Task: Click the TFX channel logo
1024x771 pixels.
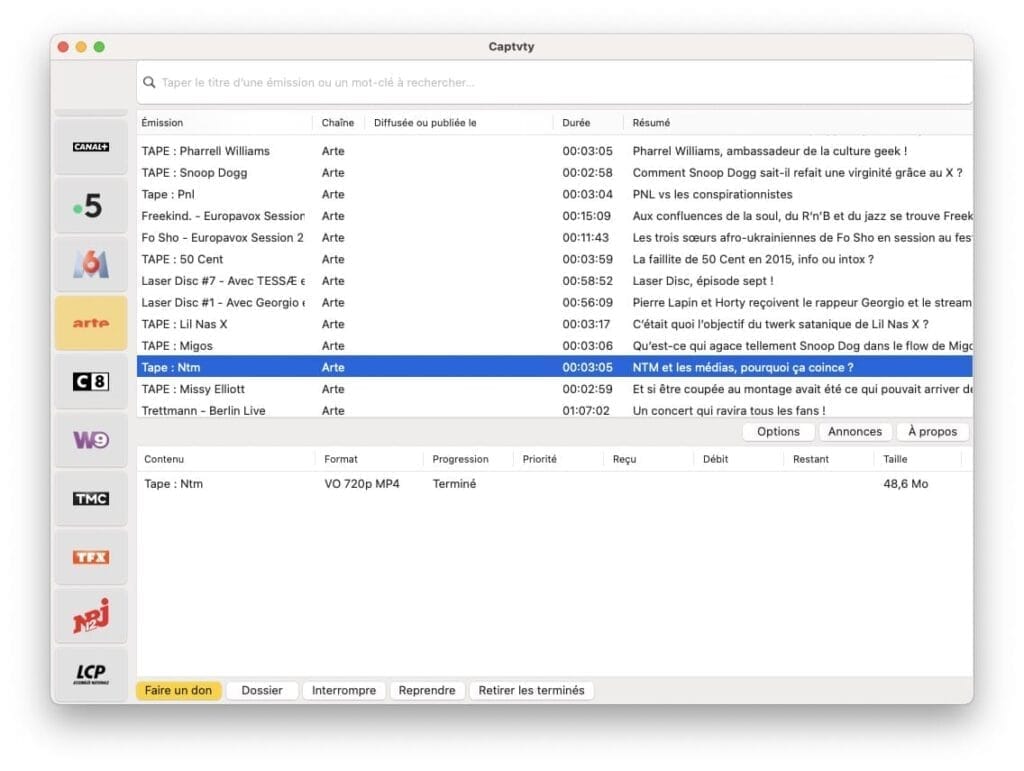Action: [x=91, y=557]
